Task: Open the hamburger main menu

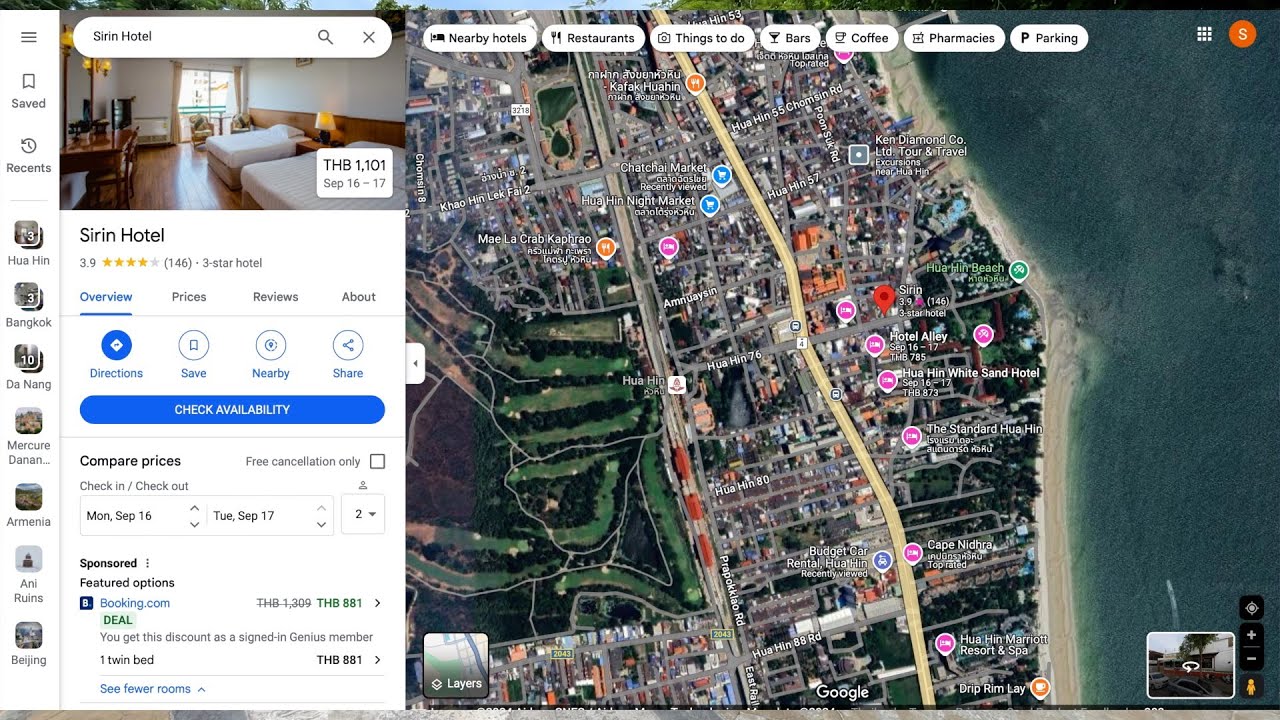Action: 29,37
